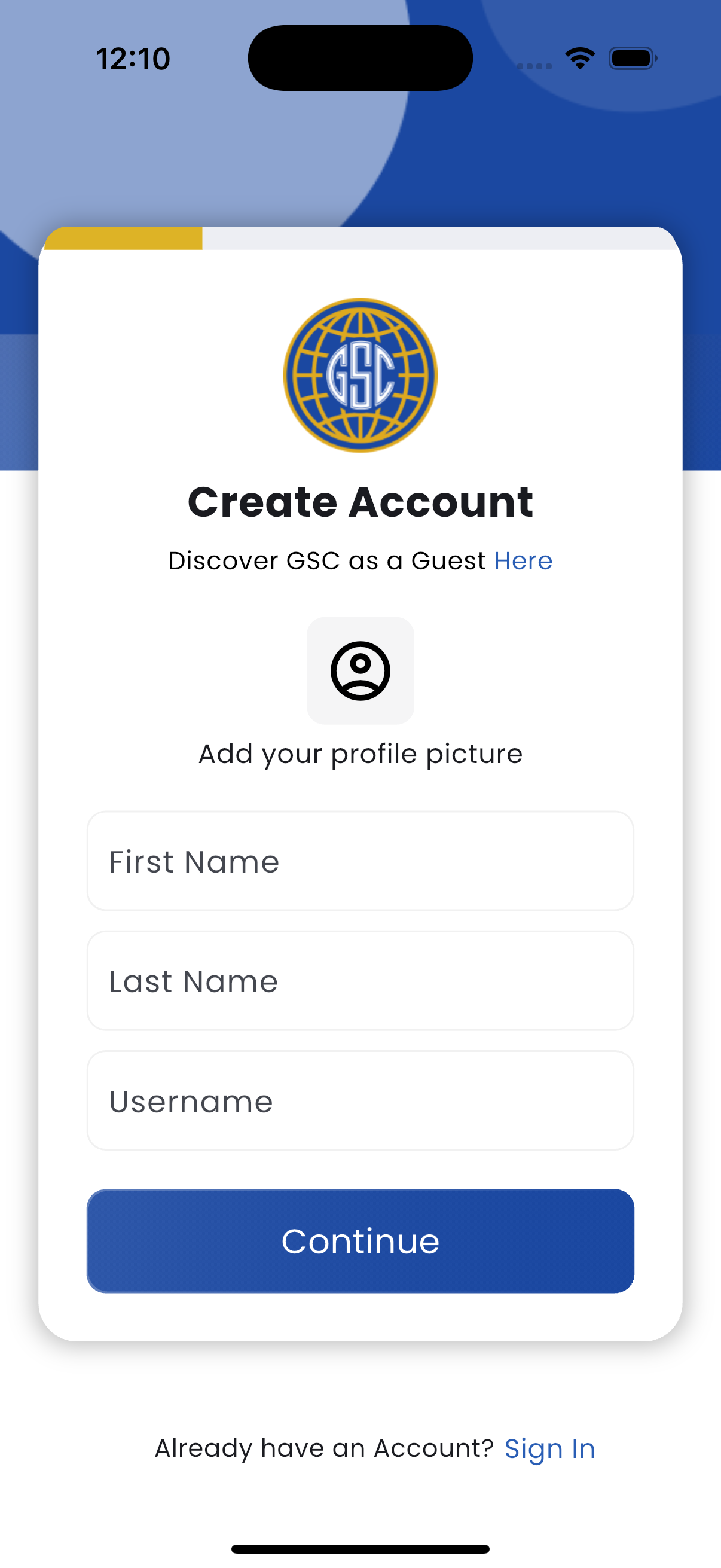The height and width of the screenshot is (1568, 721).
Task: Click the GSC globe logo
Action: tap(360, 375)
